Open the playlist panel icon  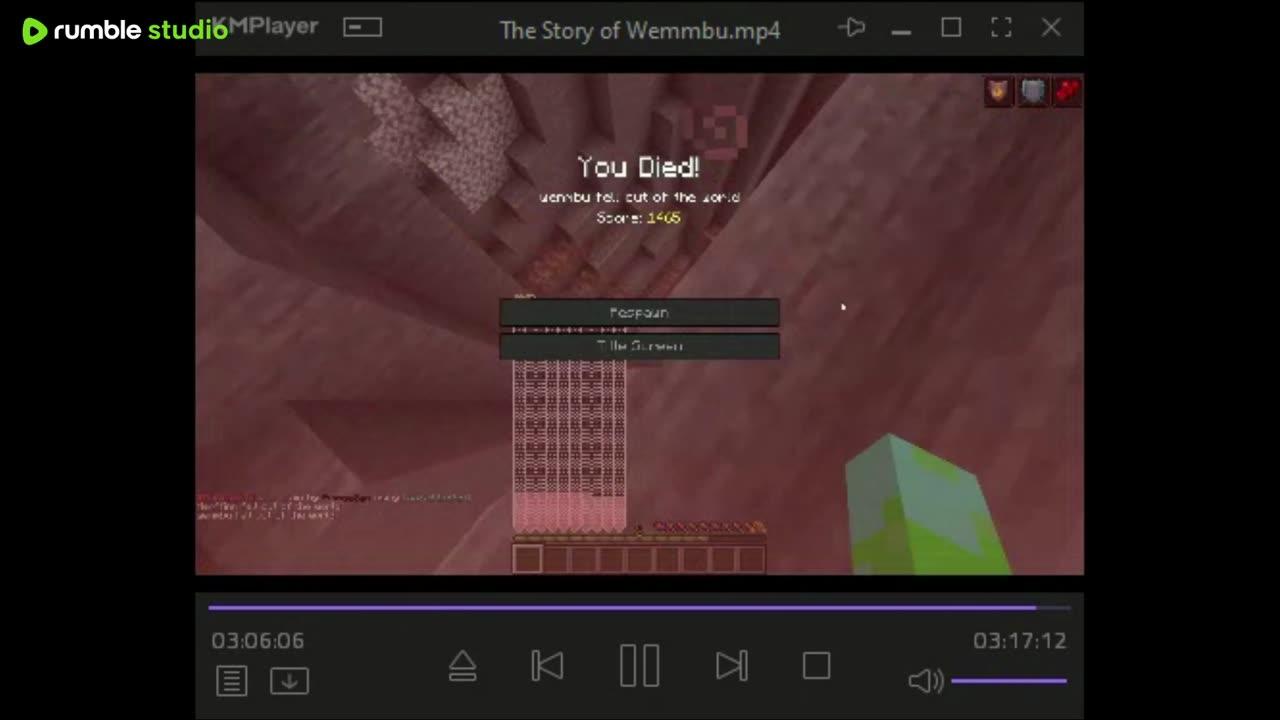[231, 681]
